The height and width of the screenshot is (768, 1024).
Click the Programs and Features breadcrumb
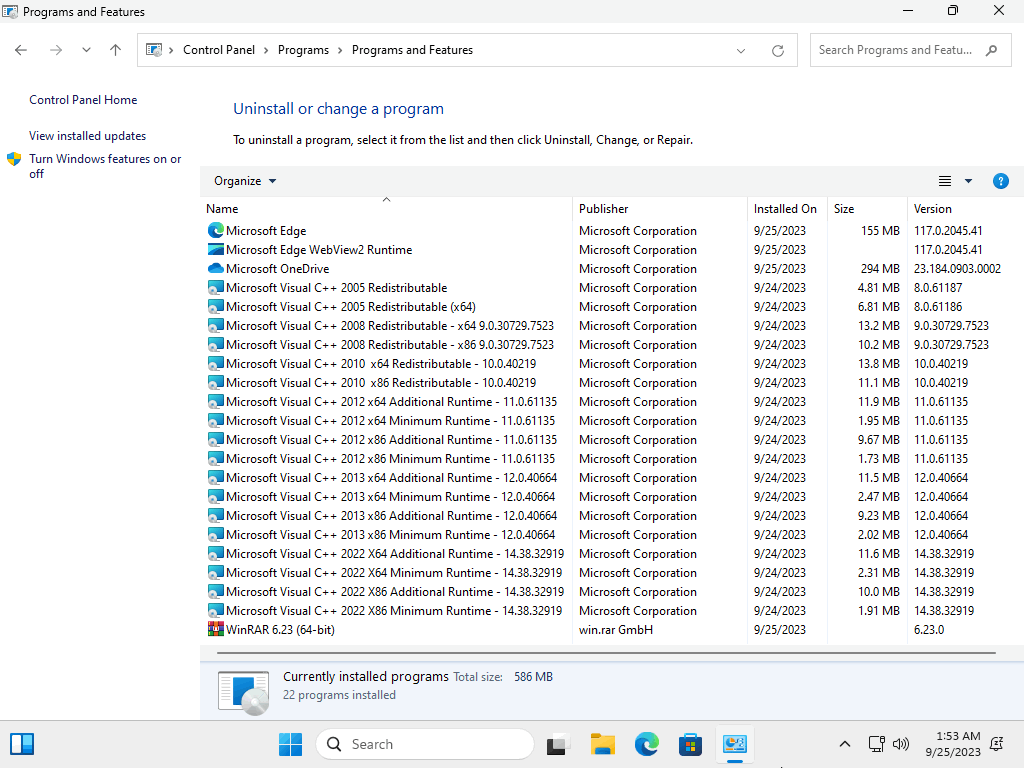412,50
